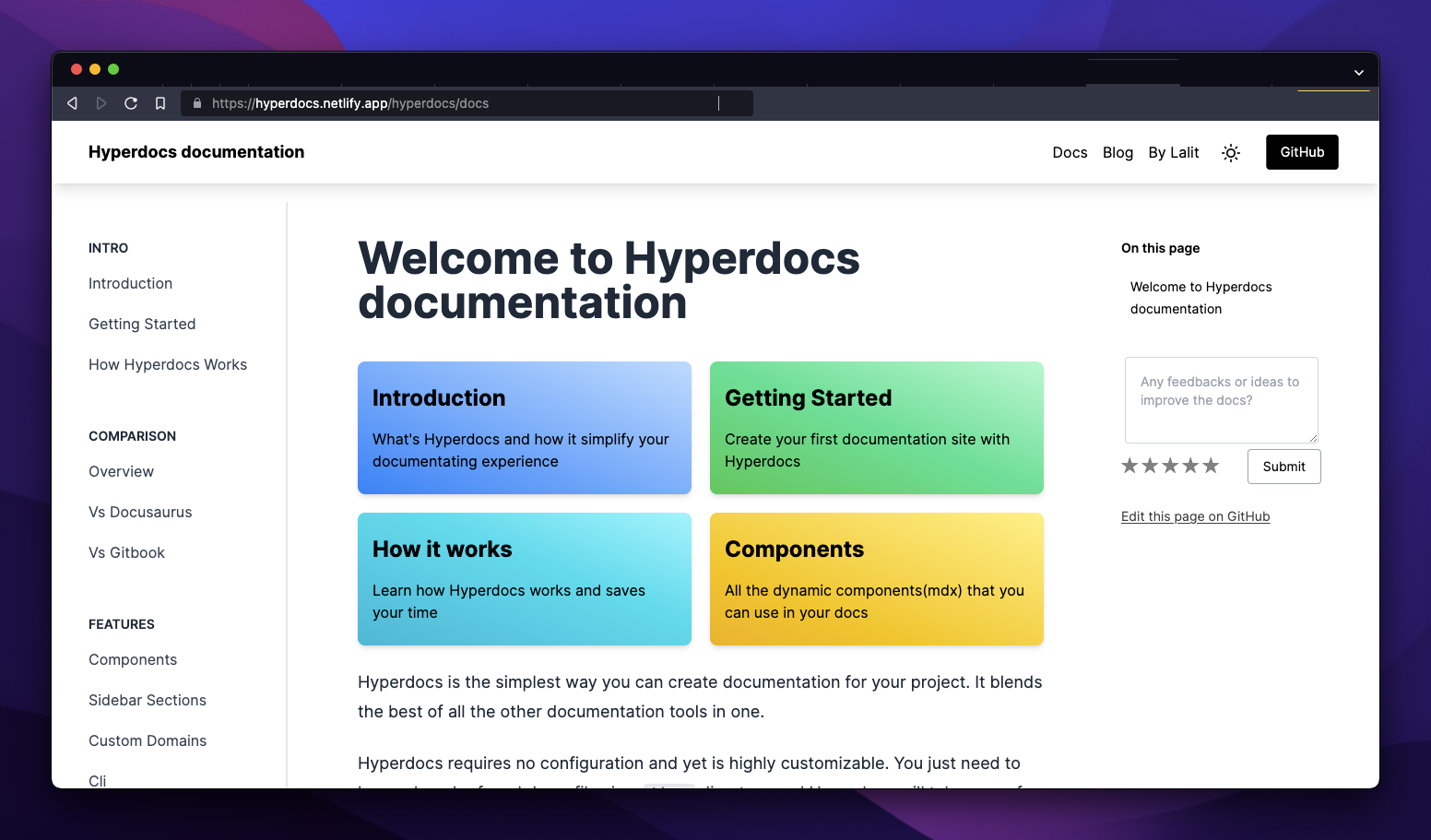View site security via the padlock icon

point(196,103)
